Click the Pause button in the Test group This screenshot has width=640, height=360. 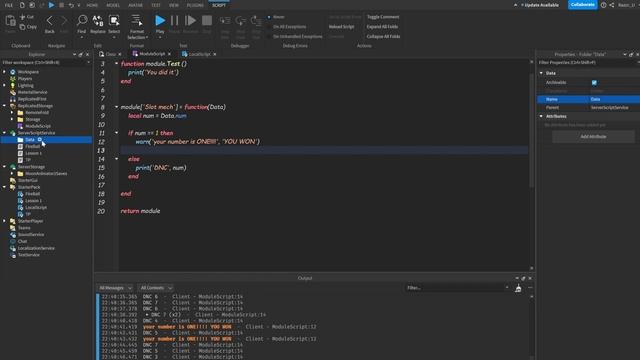174,20
